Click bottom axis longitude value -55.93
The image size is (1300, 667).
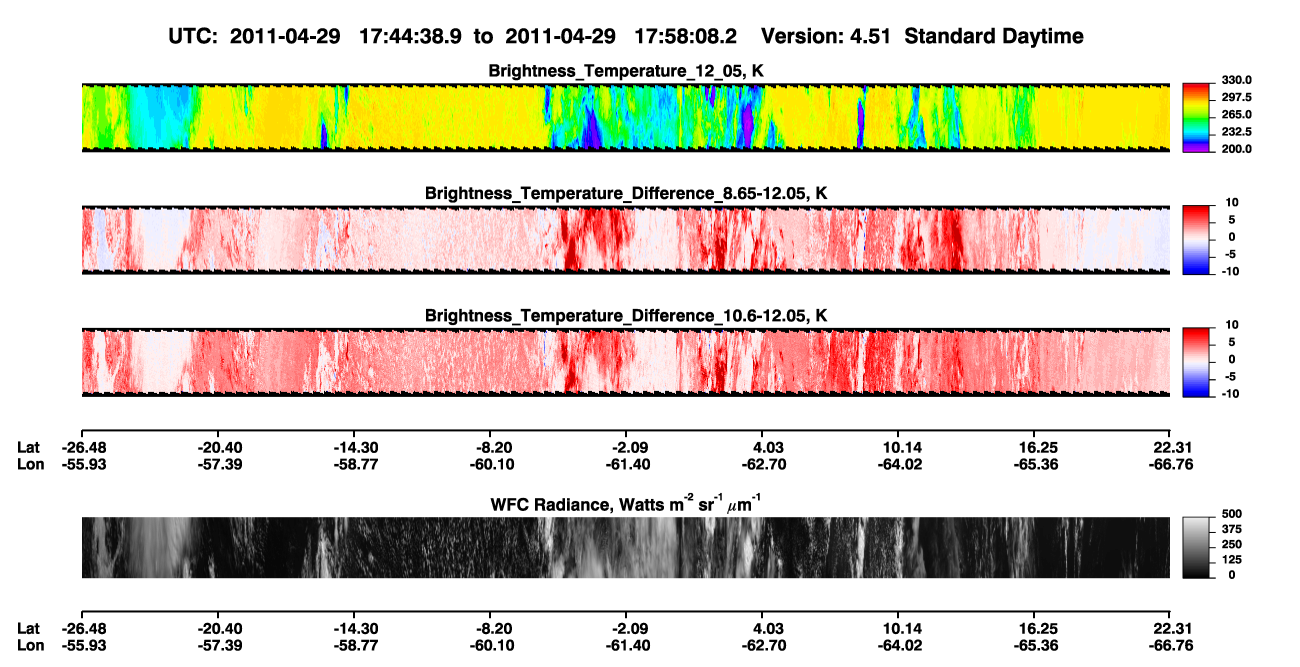point(82,646)
